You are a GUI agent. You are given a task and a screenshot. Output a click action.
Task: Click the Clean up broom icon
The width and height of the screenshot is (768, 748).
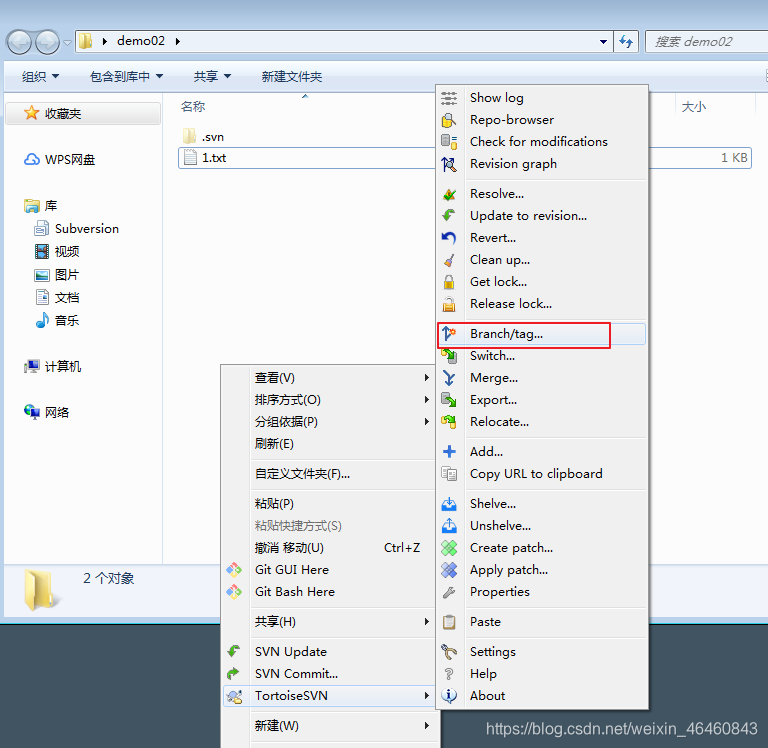[x=449, y=260]
